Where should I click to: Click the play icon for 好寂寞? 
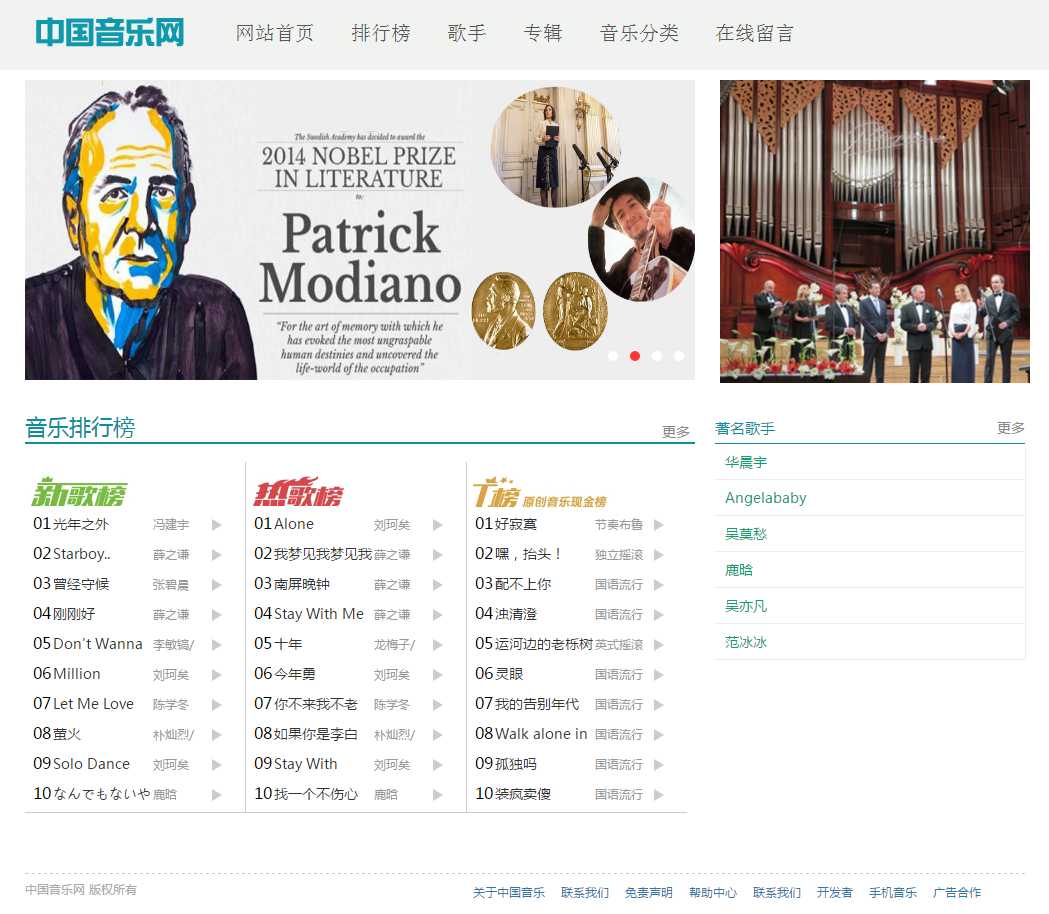(658, 525)
